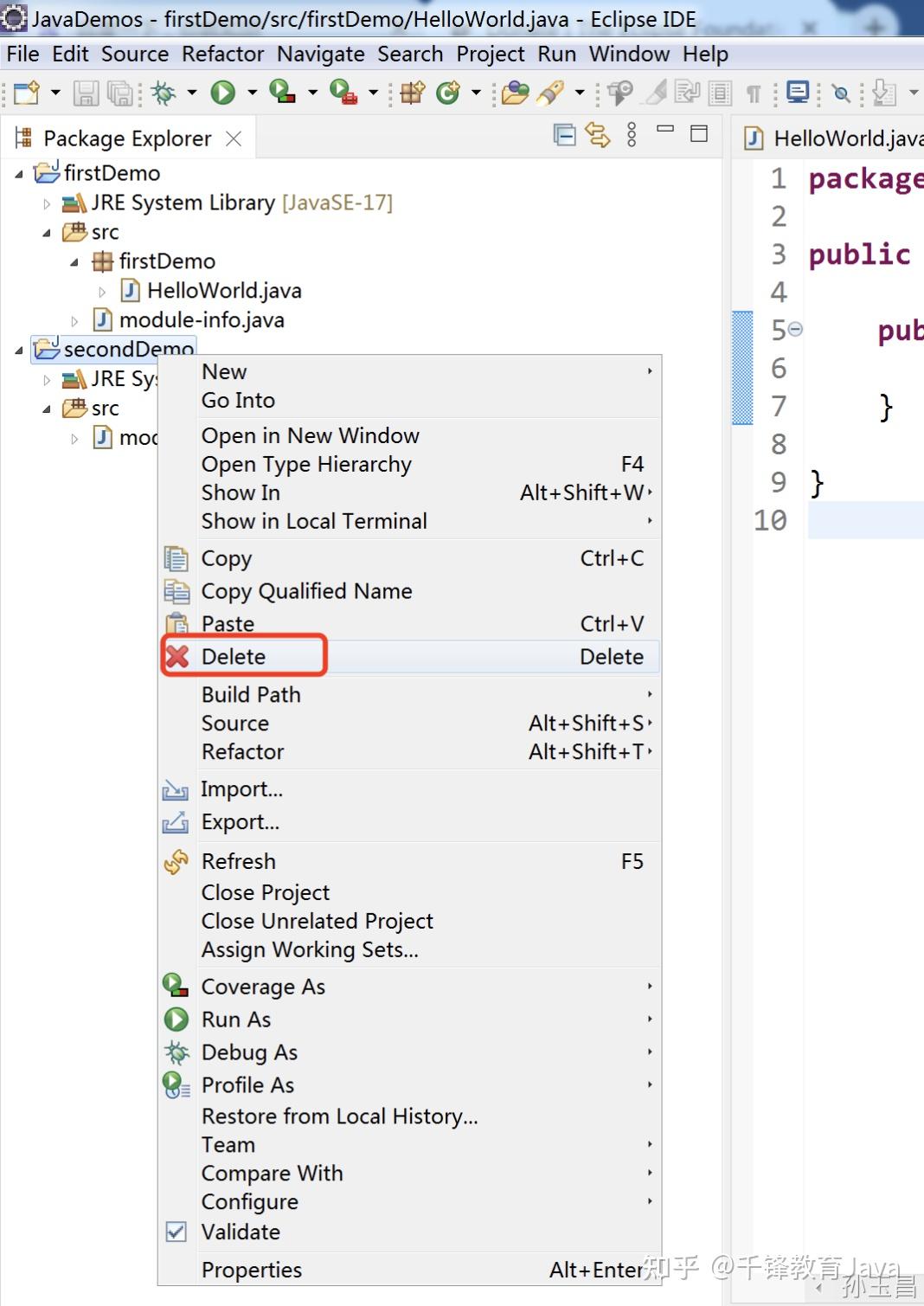Viewport: 924px width, 1306px height.
Task: Click Collapse All in Package Explorer
Action: [563, 135]
